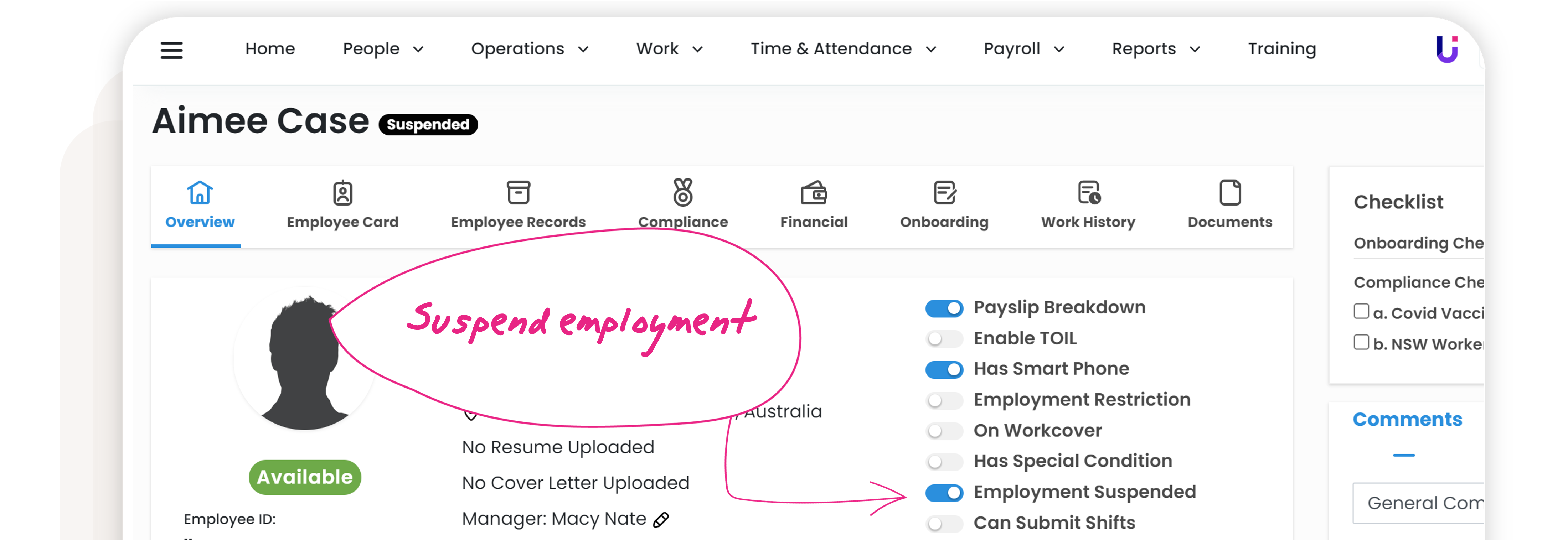
Task: Edit manager using the pencil icon
Action: point(661,520)
